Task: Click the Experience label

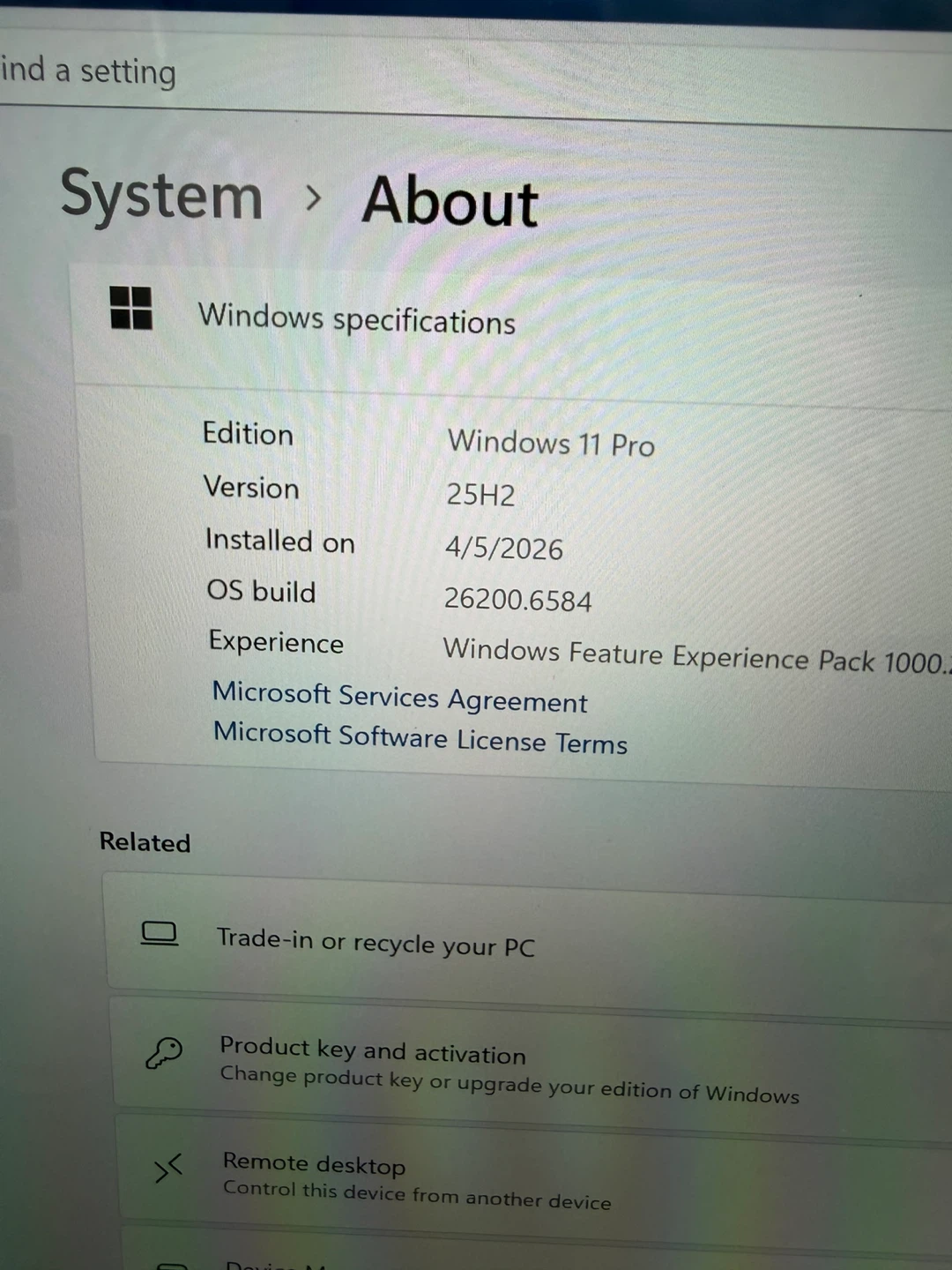Action: pyautogui.click(x=276, y=642)
